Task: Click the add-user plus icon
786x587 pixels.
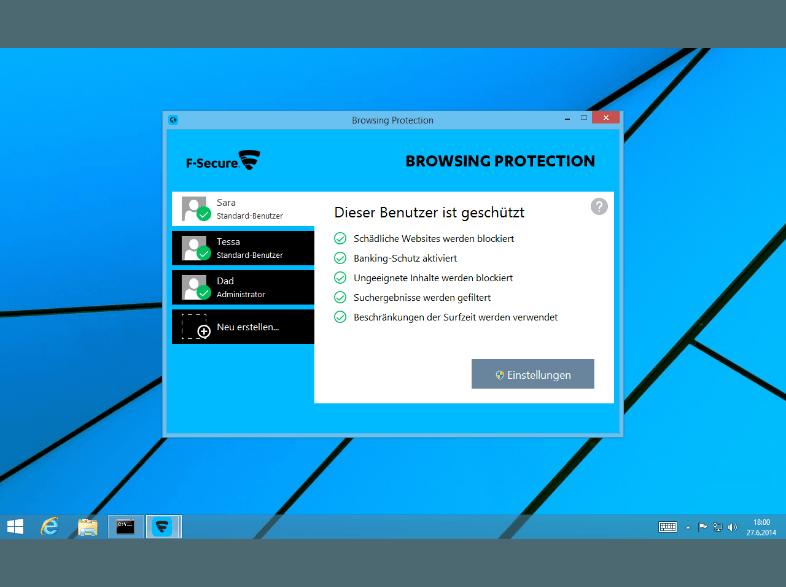Action: (204, 331)
